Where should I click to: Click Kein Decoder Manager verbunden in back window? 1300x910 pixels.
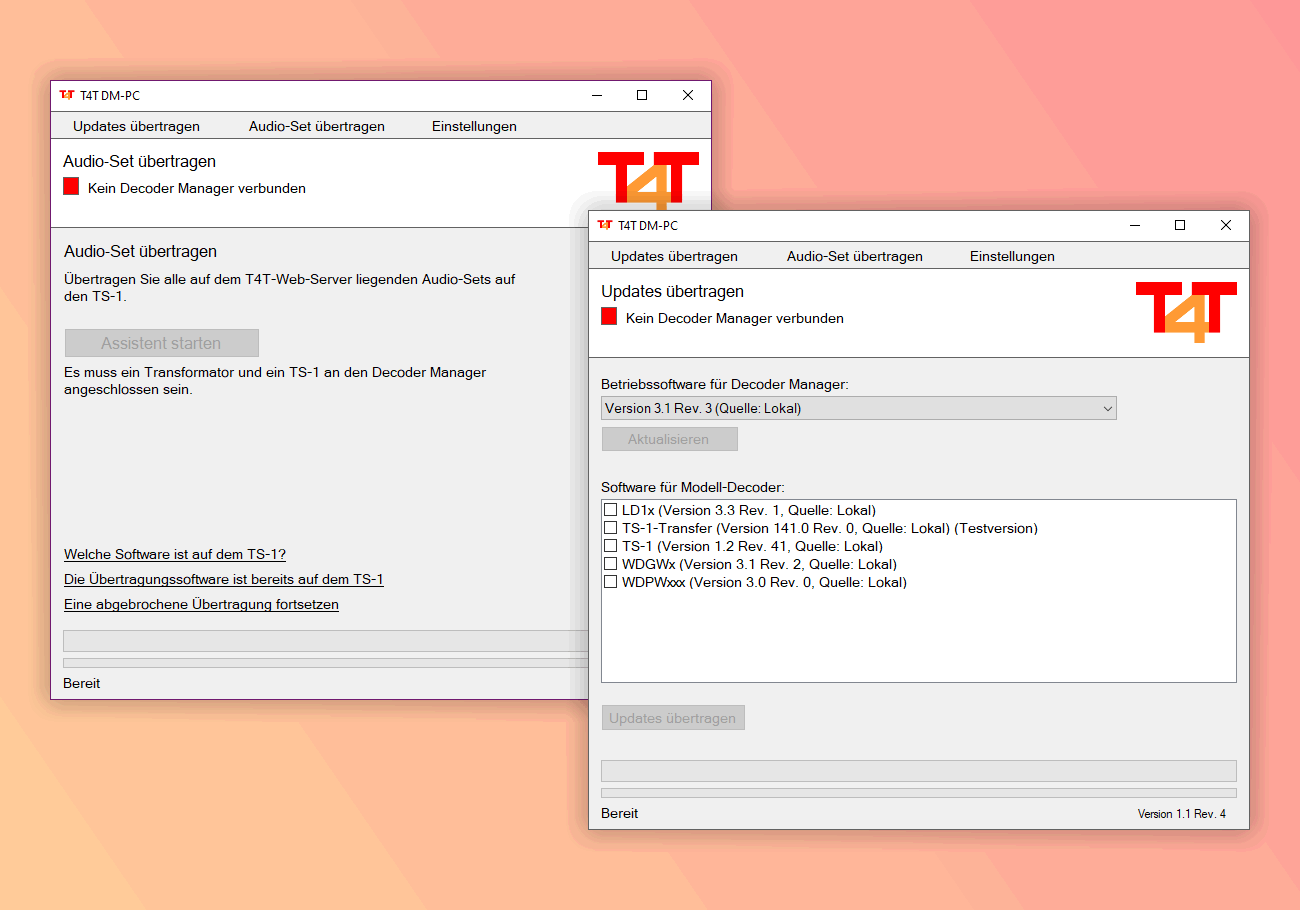[x=197, y=188]
